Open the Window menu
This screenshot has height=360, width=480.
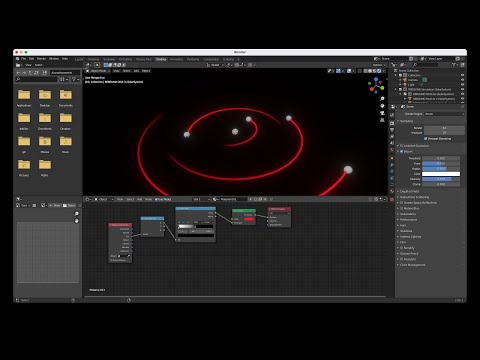point(54,59)
